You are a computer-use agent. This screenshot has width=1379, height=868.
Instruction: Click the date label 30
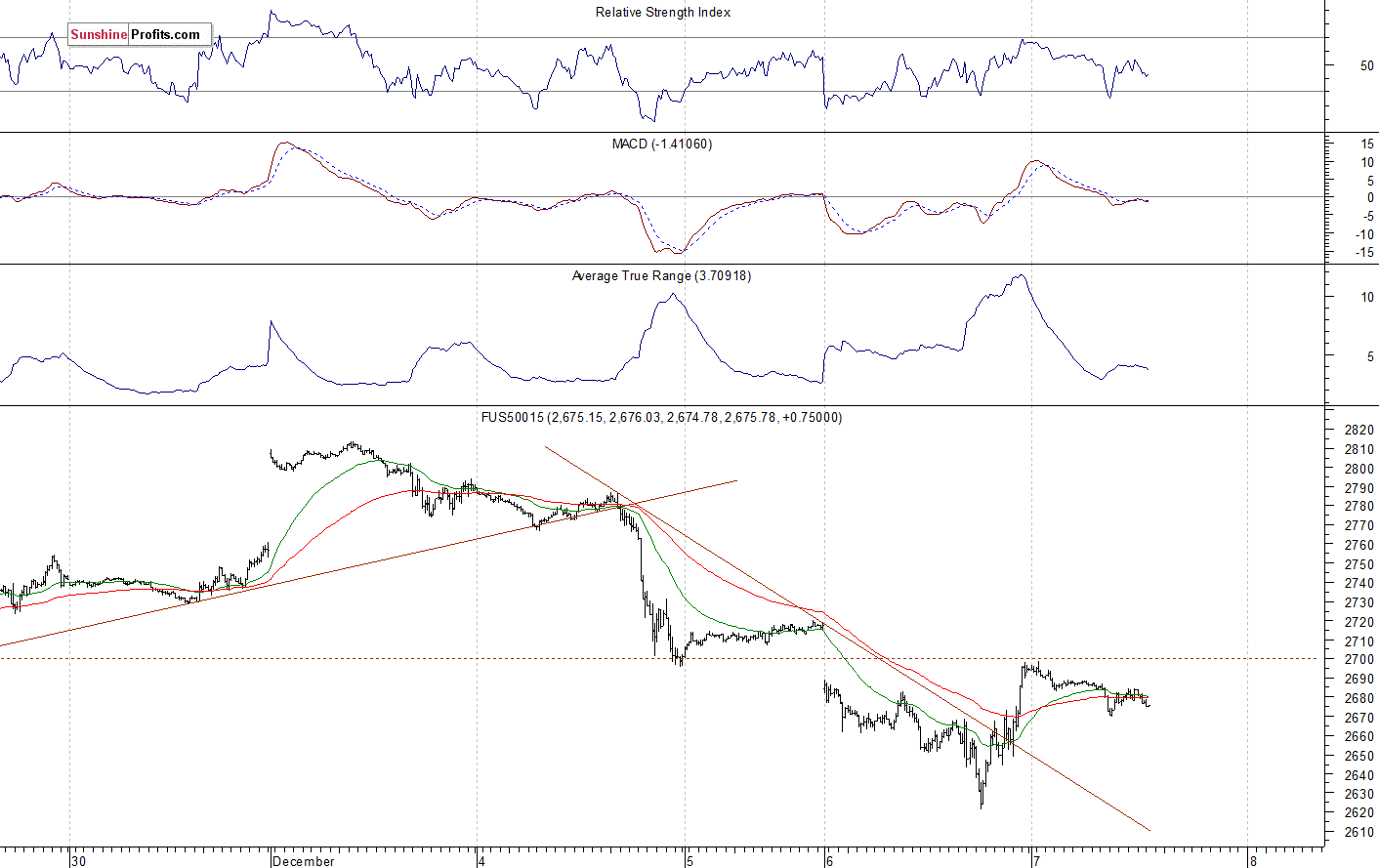79,861
